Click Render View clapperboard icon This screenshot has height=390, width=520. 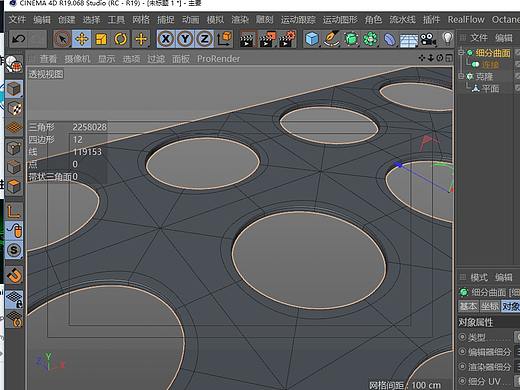coord(247,39)
